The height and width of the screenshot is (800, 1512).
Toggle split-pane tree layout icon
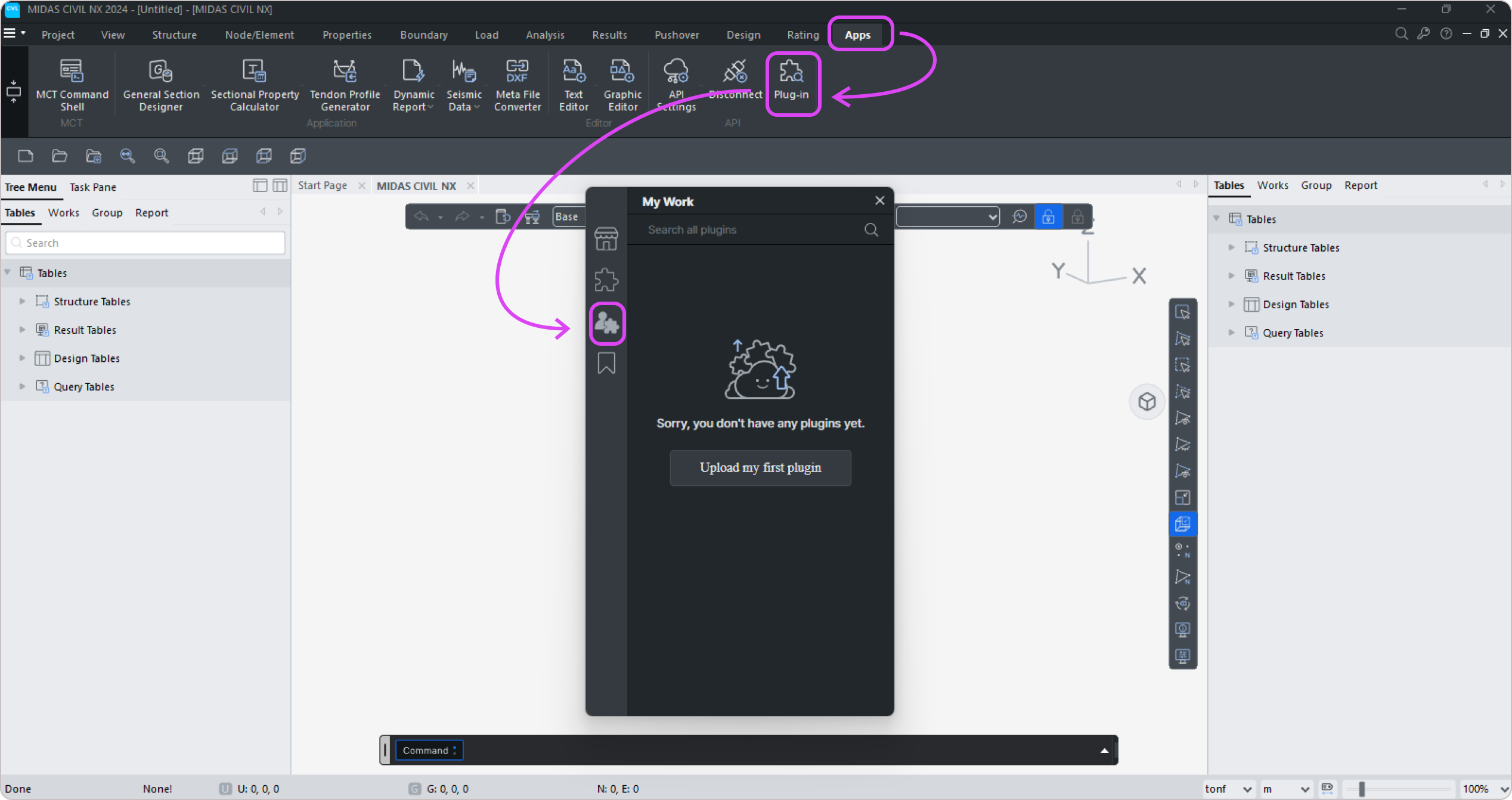280,185
